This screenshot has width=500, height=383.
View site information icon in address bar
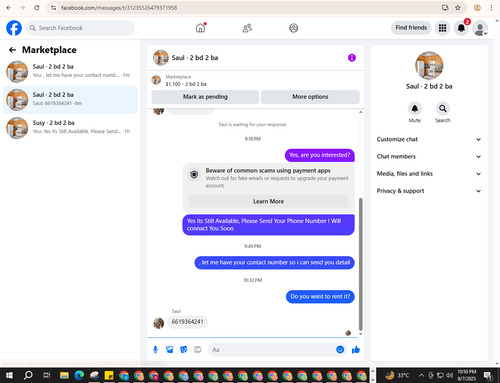point(53,8)
